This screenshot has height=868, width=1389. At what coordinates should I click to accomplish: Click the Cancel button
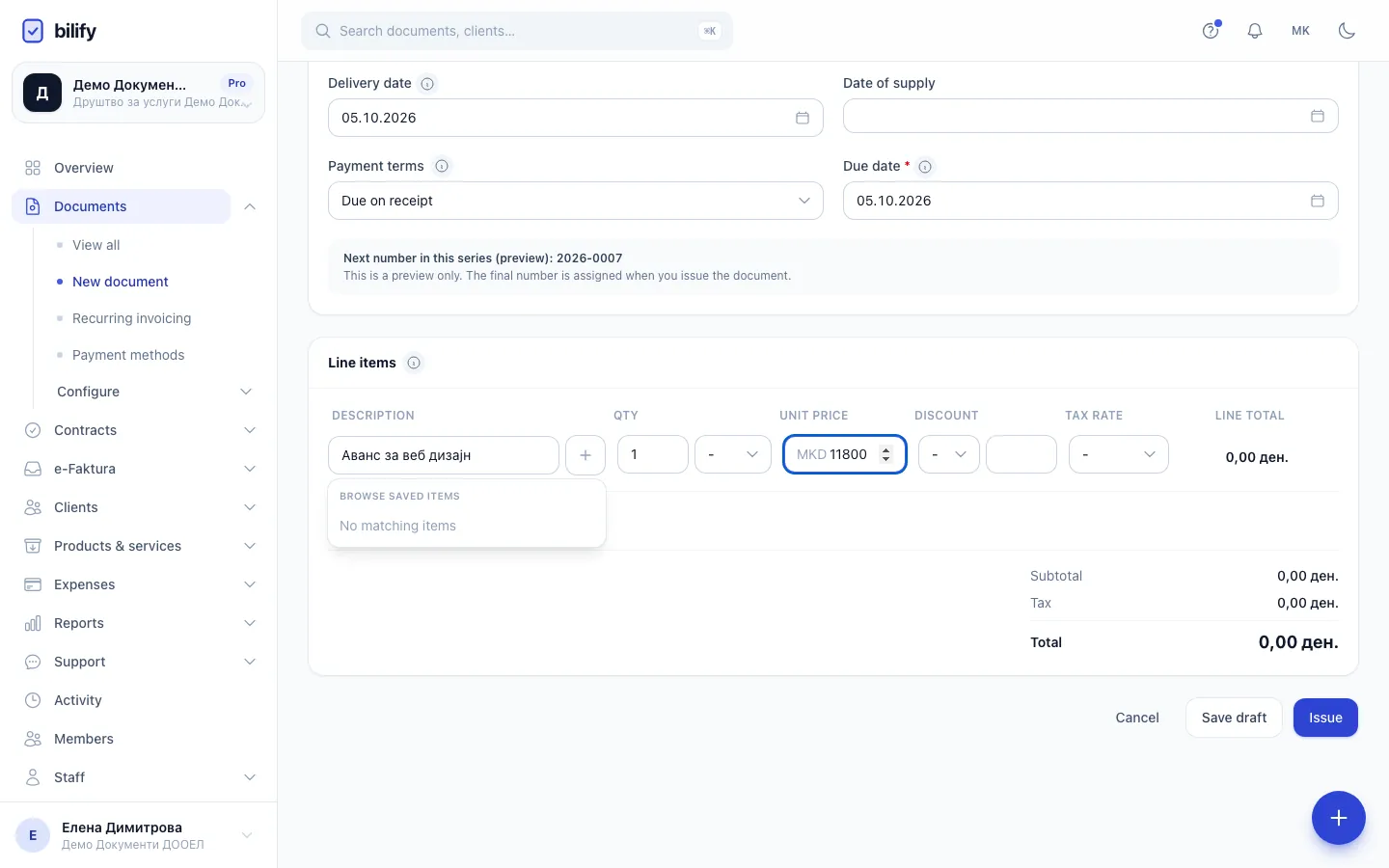tap(1137, 718)
